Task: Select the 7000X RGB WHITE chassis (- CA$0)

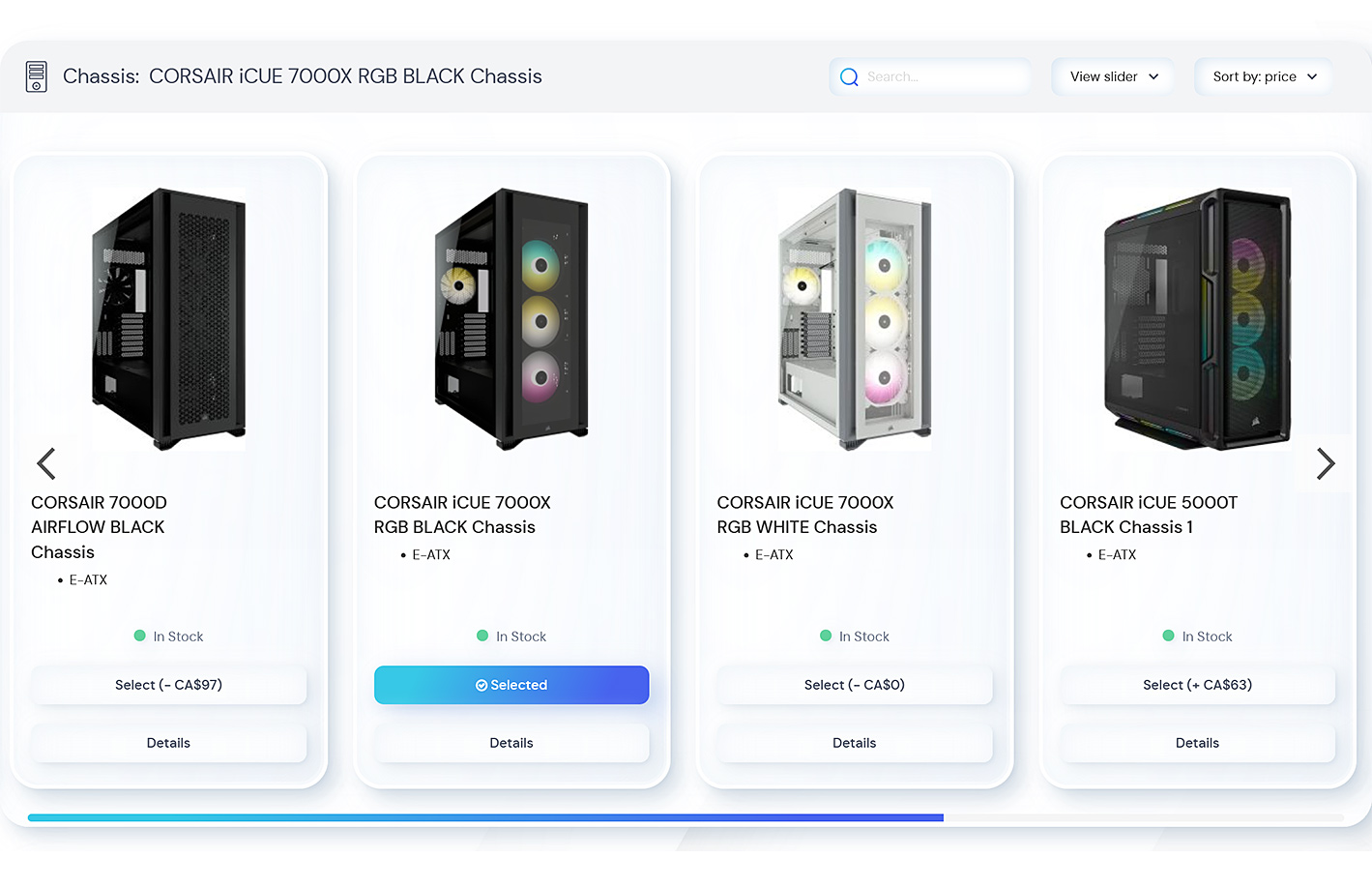Action: point(855,685)
